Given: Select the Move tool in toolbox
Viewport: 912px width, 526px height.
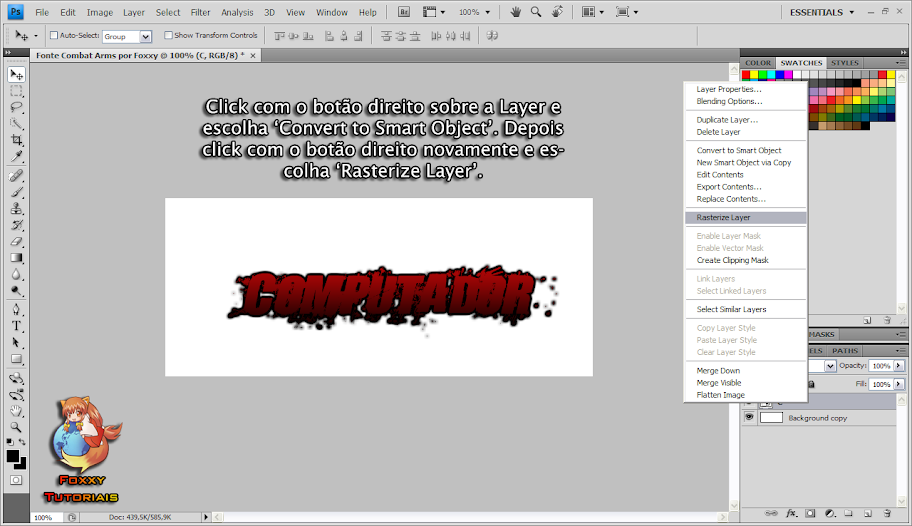Looking at the screenshot, I should (x=17, y=75).
